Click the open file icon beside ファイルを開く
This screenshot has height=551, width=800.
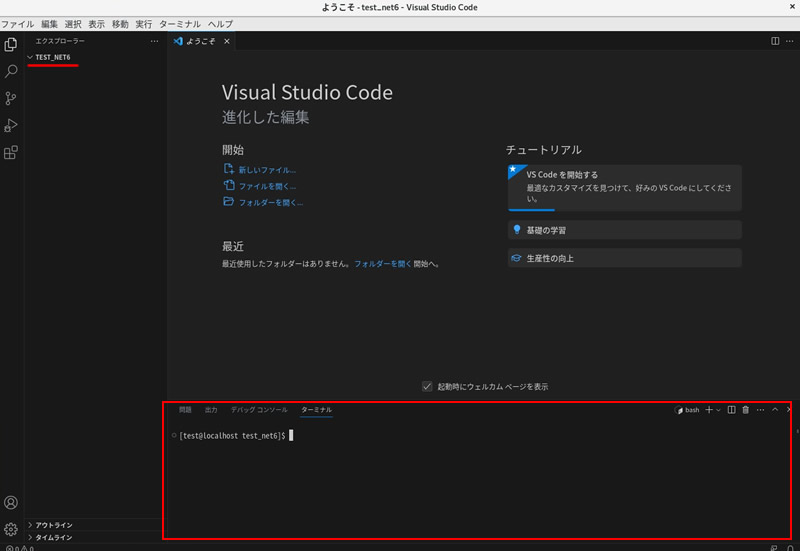tap(229, 185)
